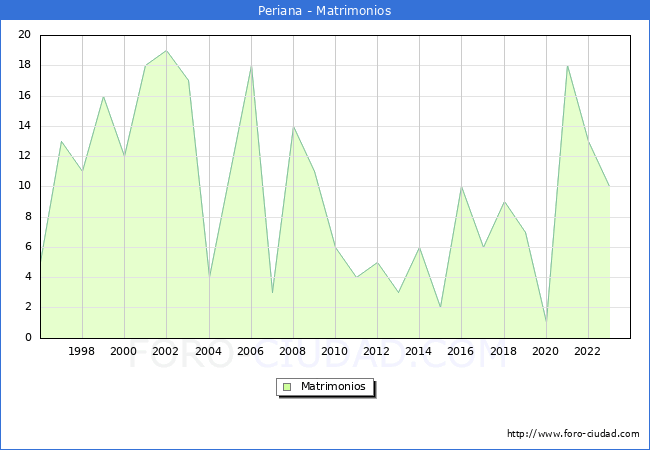
Task: Click the 2002 x-axis label
Action: tap(165, 351)
